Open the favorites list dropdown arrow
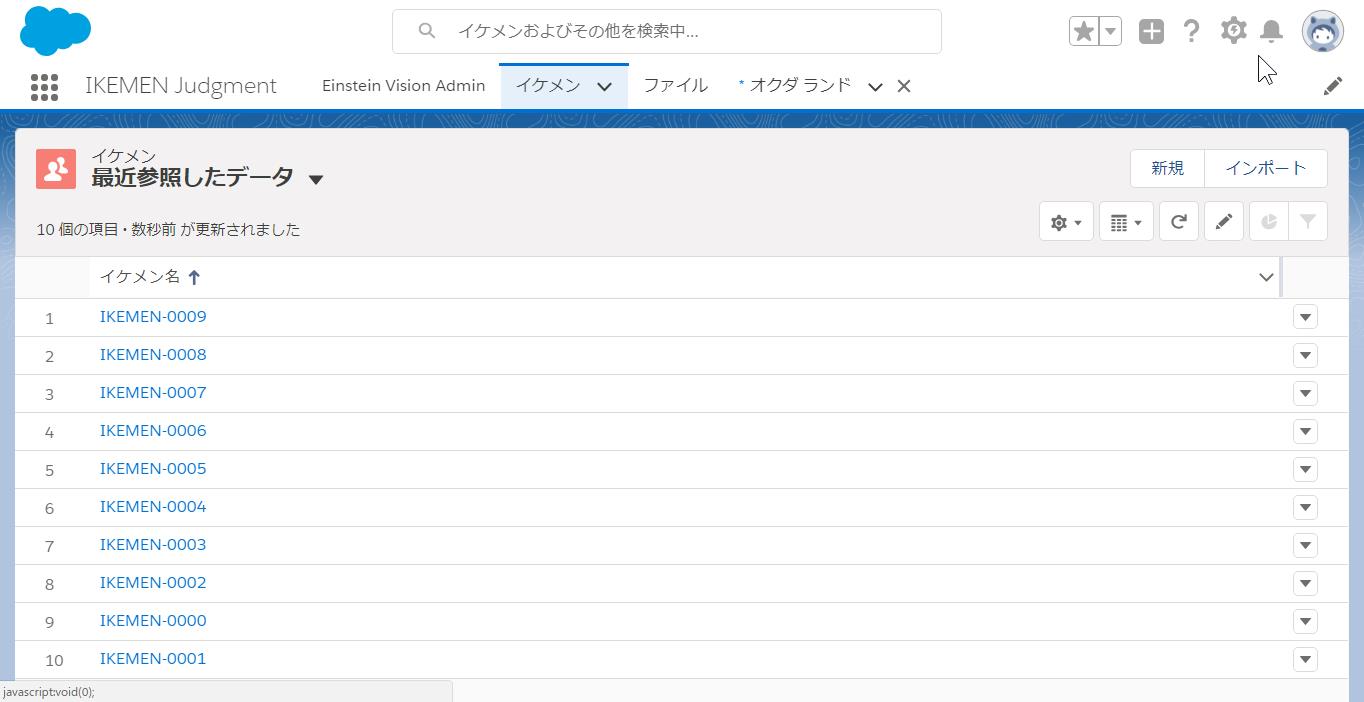 (x=1110, y=31)
